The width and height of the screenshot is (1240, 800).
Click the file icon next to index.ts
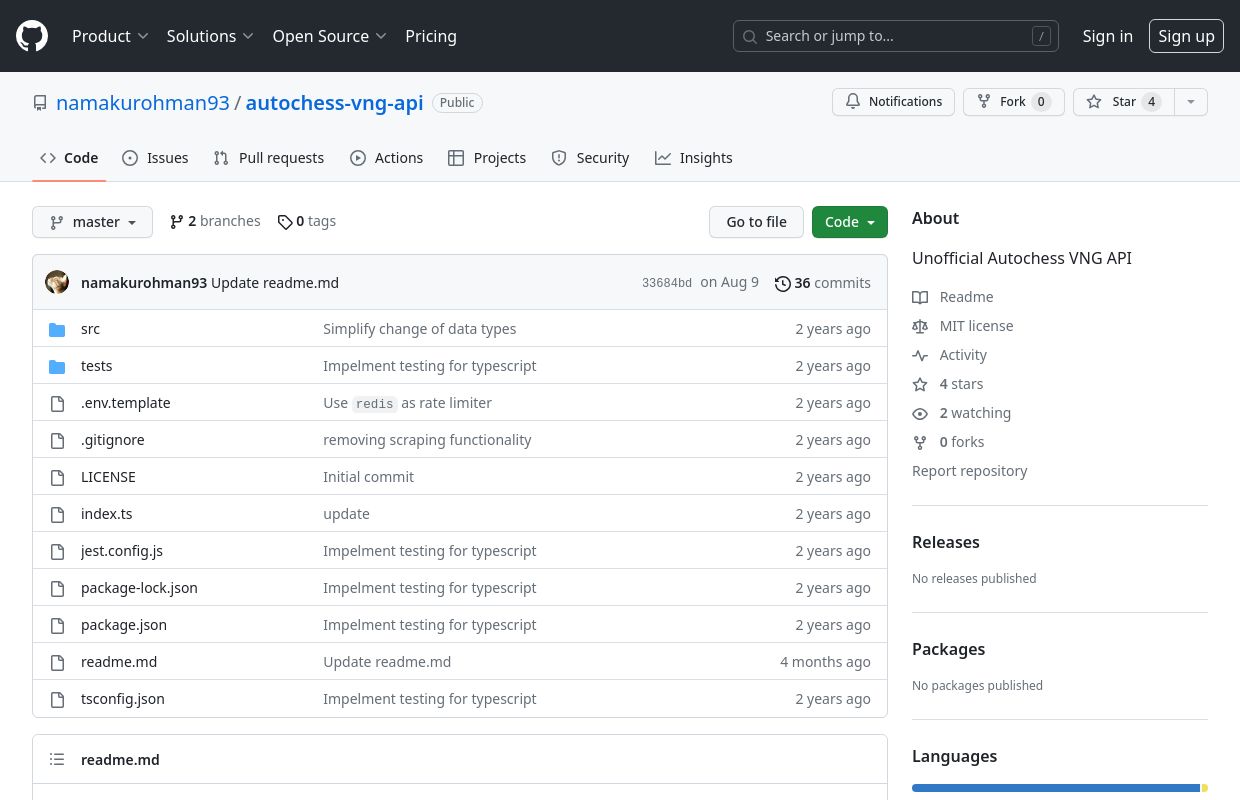(57, 514)
